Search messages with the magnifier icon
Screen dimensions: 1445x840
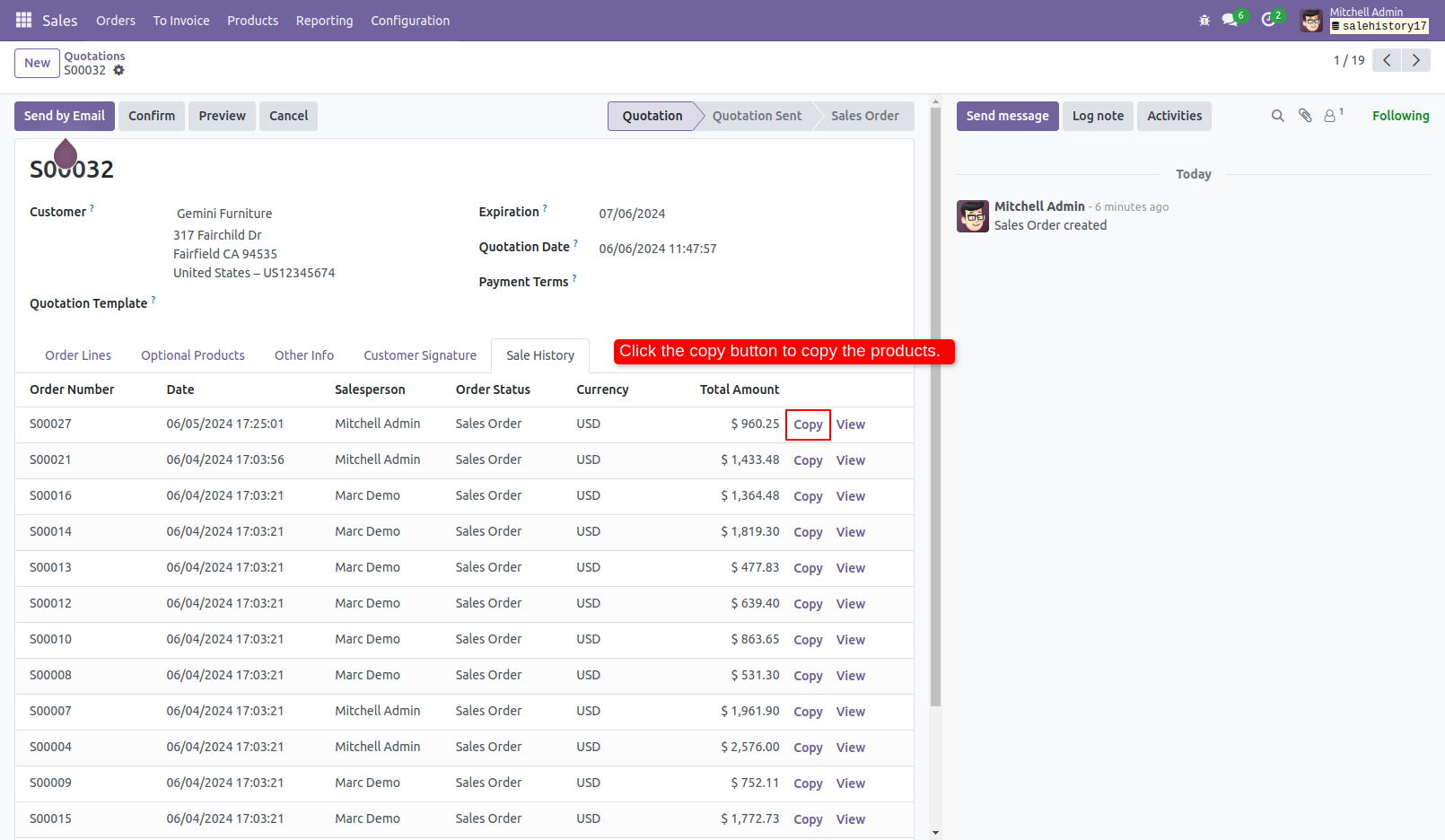point(1277,116)
